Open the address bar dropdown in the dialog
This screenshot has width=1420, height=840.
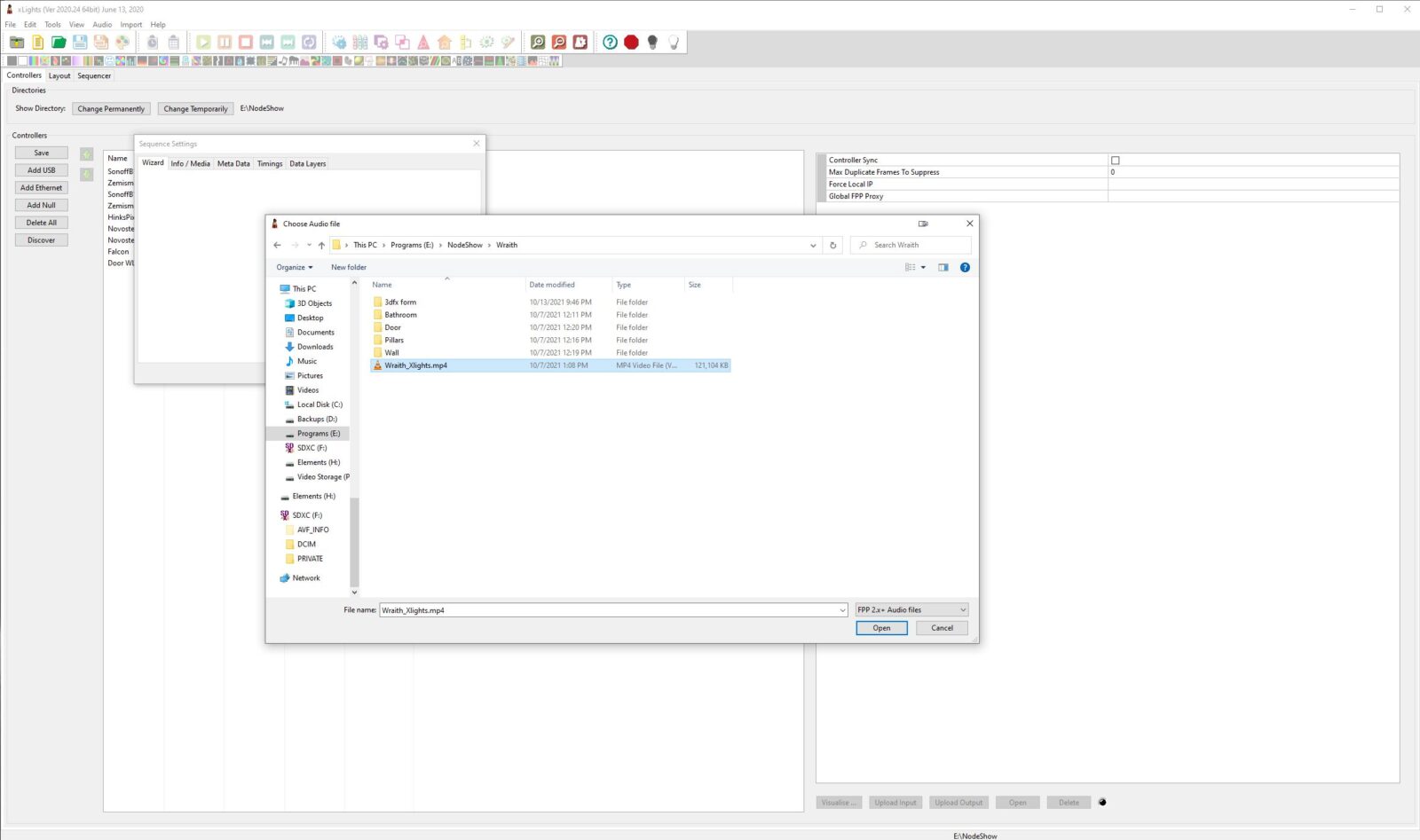tap(813, 245)
